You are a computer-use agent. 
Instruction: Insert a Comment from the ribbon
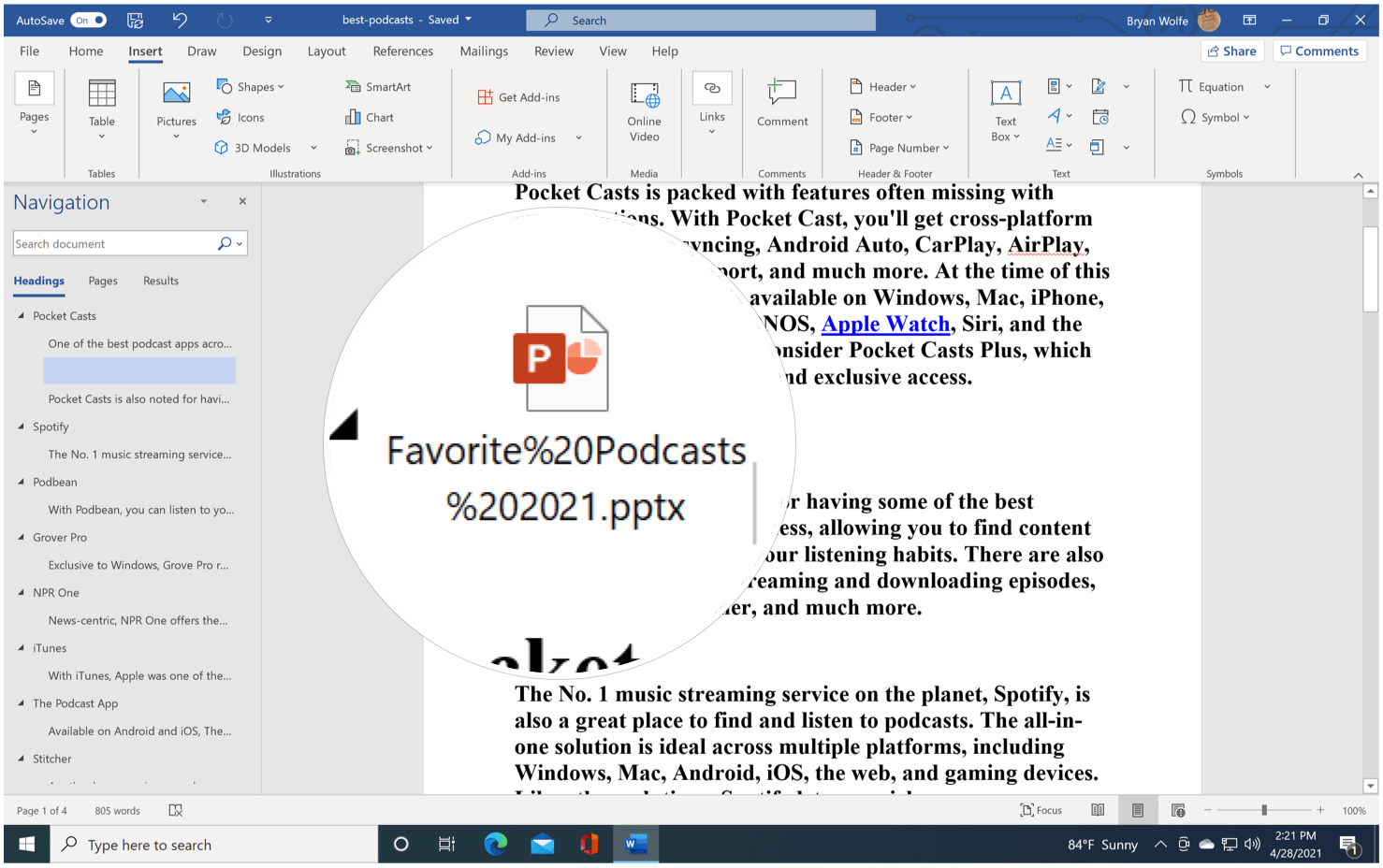(x=782, y=104)
